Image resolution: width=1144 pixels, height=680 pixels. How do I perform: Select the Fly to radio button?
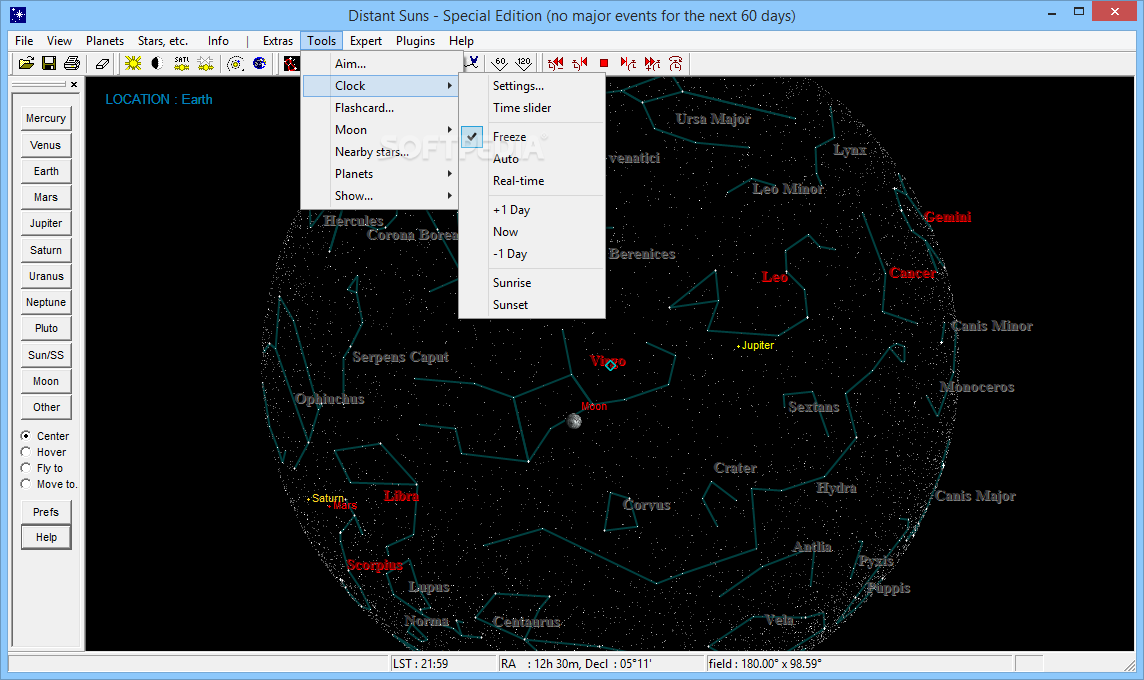[x=26, y=468]
